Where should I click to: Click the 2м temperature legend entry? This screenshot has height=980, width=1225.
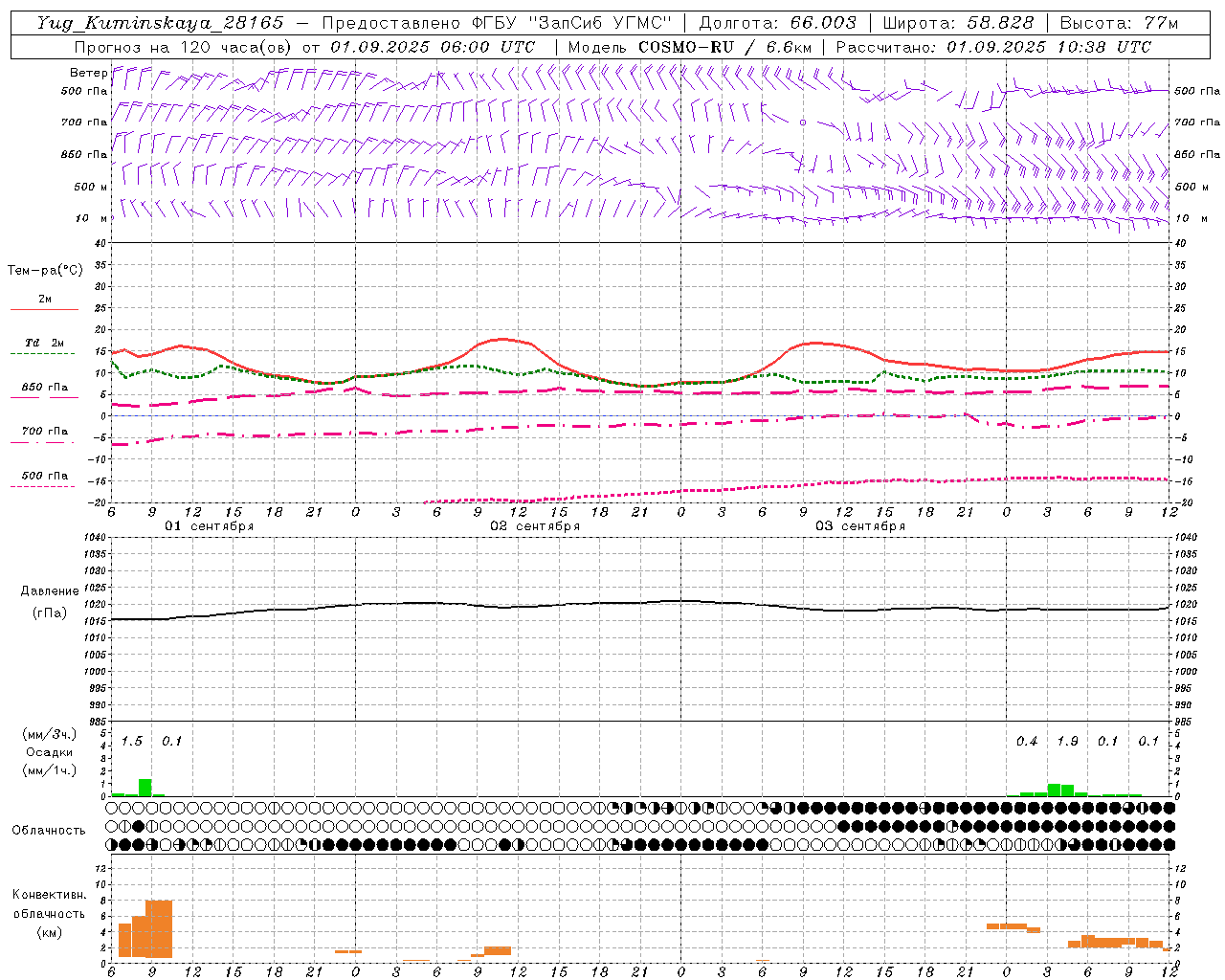[x=45, y=300]
